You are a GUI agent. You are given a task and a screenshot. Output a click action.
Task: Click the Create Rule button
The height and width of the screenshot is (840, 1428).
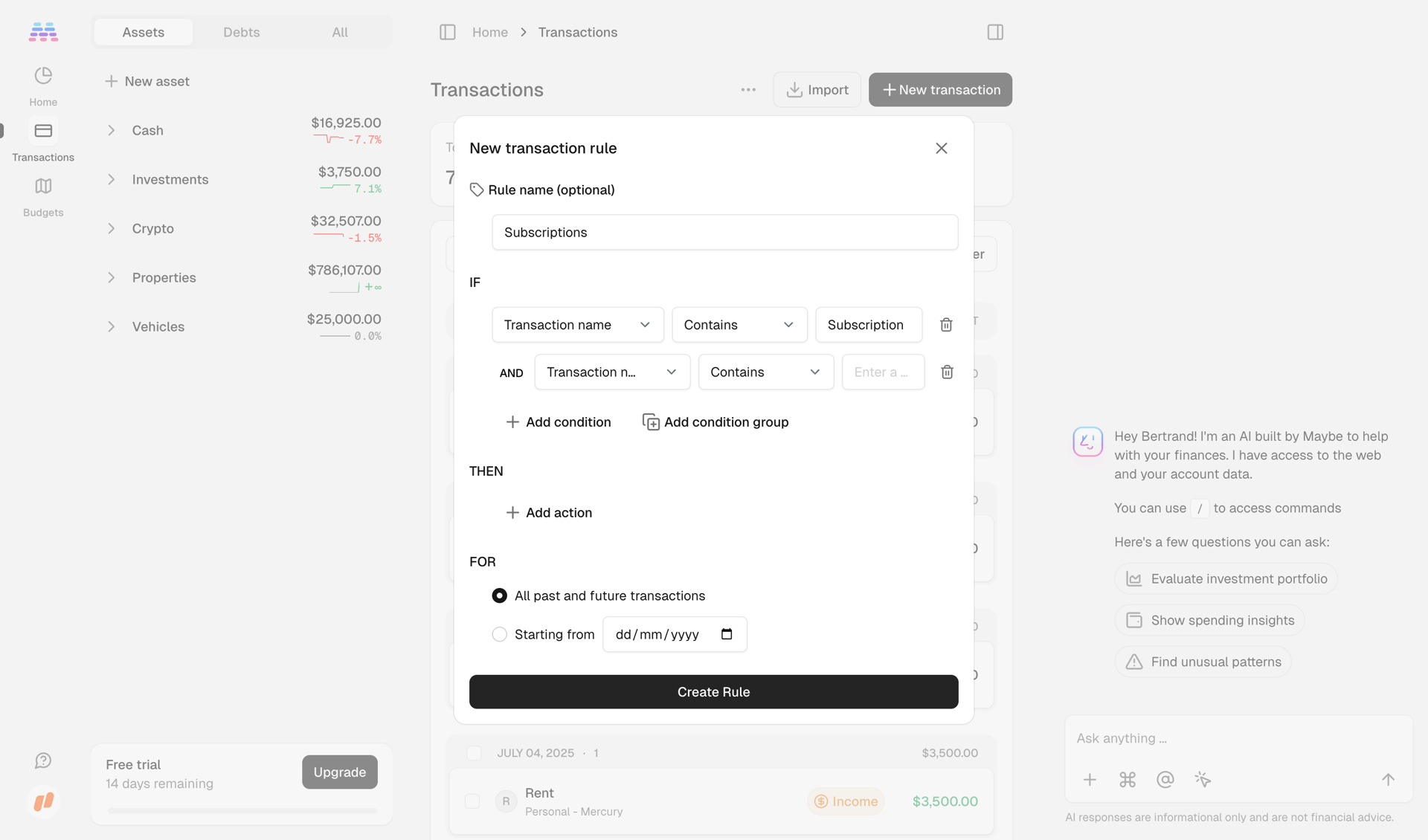[713, 691]
